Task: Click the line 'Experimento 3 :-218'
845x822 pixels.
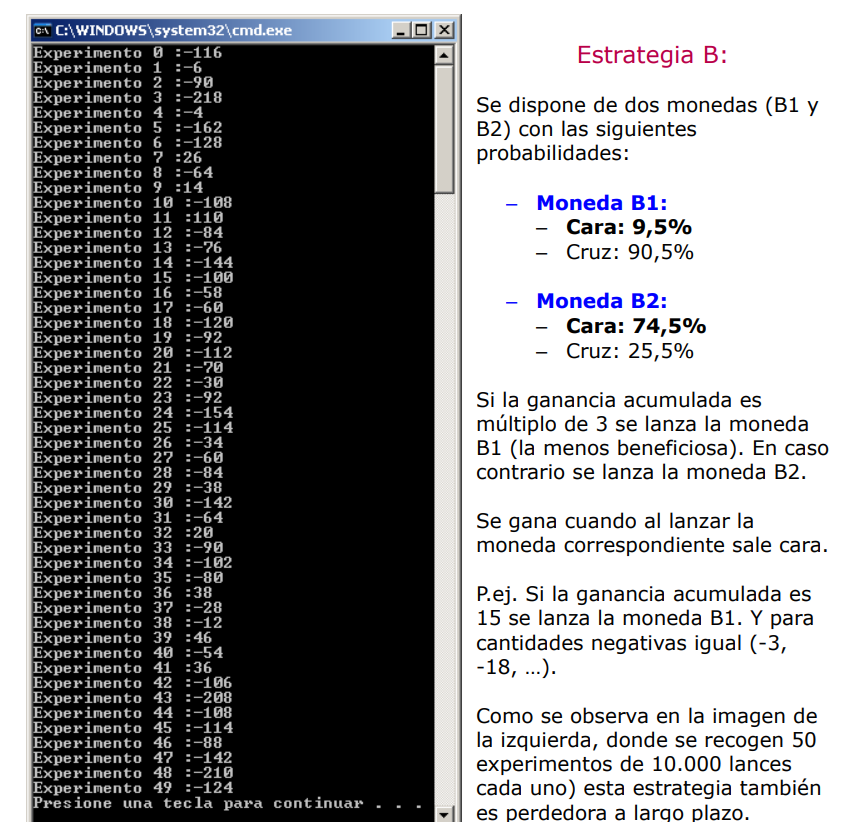Action: pyautogui.click(x=127, y=98)
